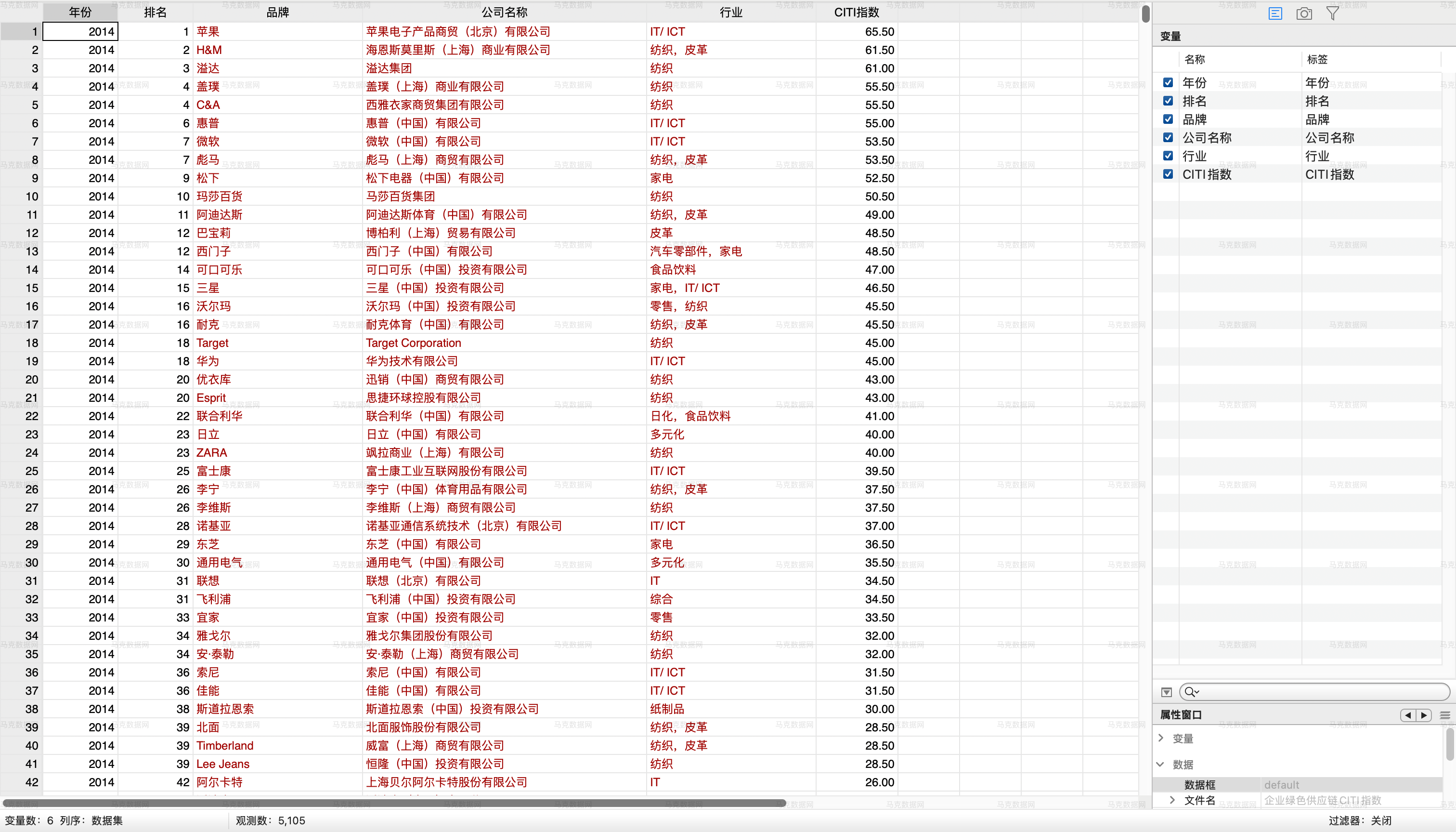Click the ZARA brand cell

(277, 452)
